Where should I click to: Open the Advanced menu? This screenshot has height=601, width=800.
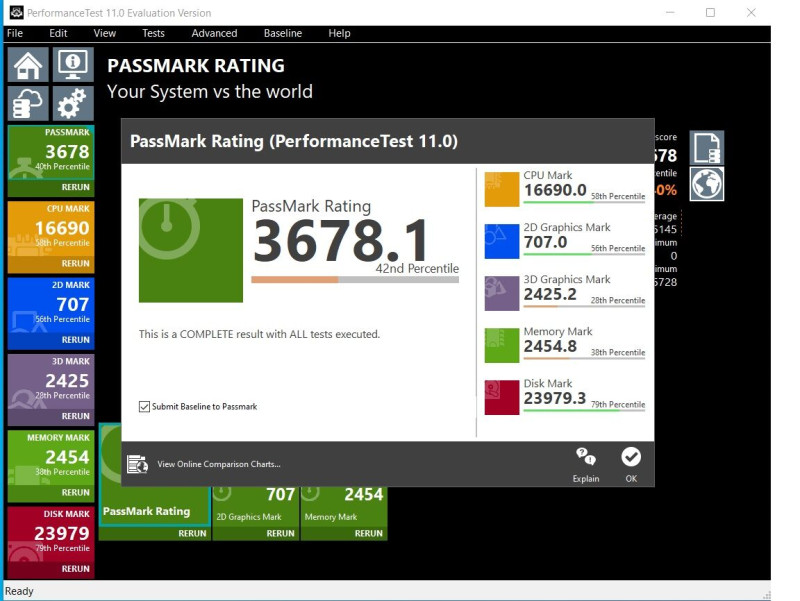point(214,33)
